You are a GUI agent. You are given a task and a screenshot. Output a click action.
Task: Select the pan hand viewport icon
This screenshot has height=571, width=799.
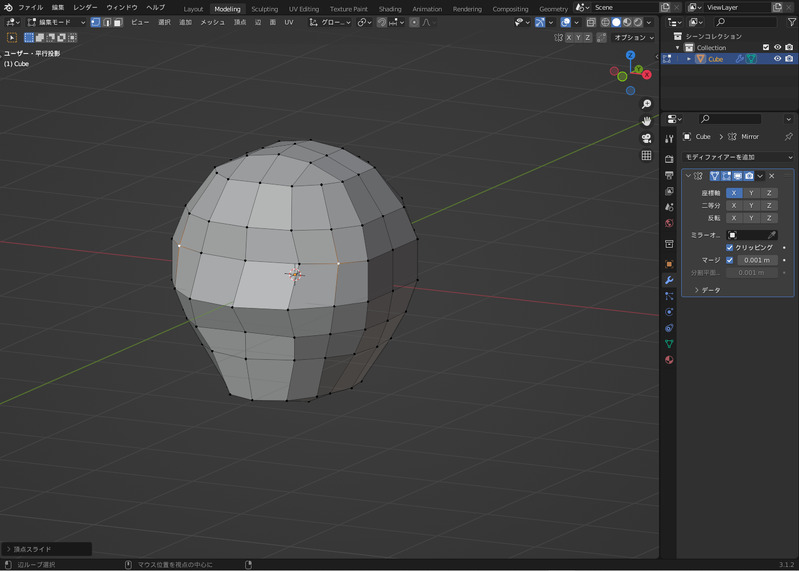point(646,121)
